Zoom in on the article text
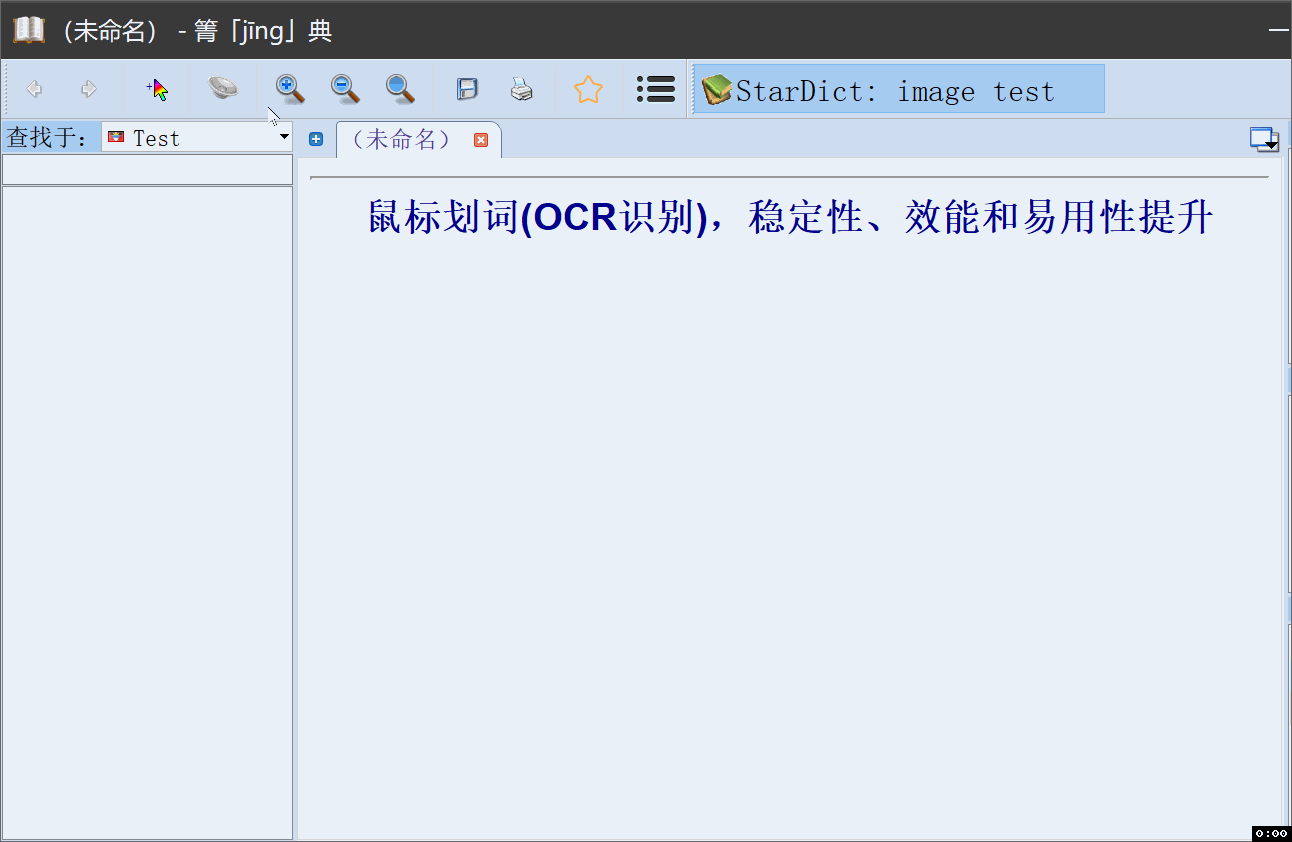The height and width of the screenshot is (842, 1292). 289,89
